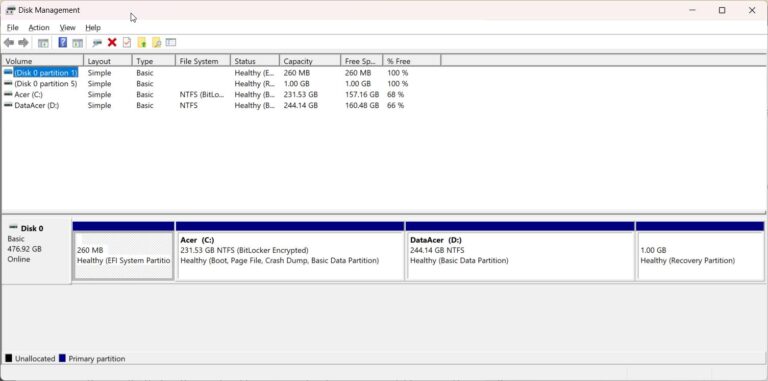The width and height of the screenshot is (768, 381).
Task: Click the 244.14 GB capacity cell in the list
Action: pos(300,105)
